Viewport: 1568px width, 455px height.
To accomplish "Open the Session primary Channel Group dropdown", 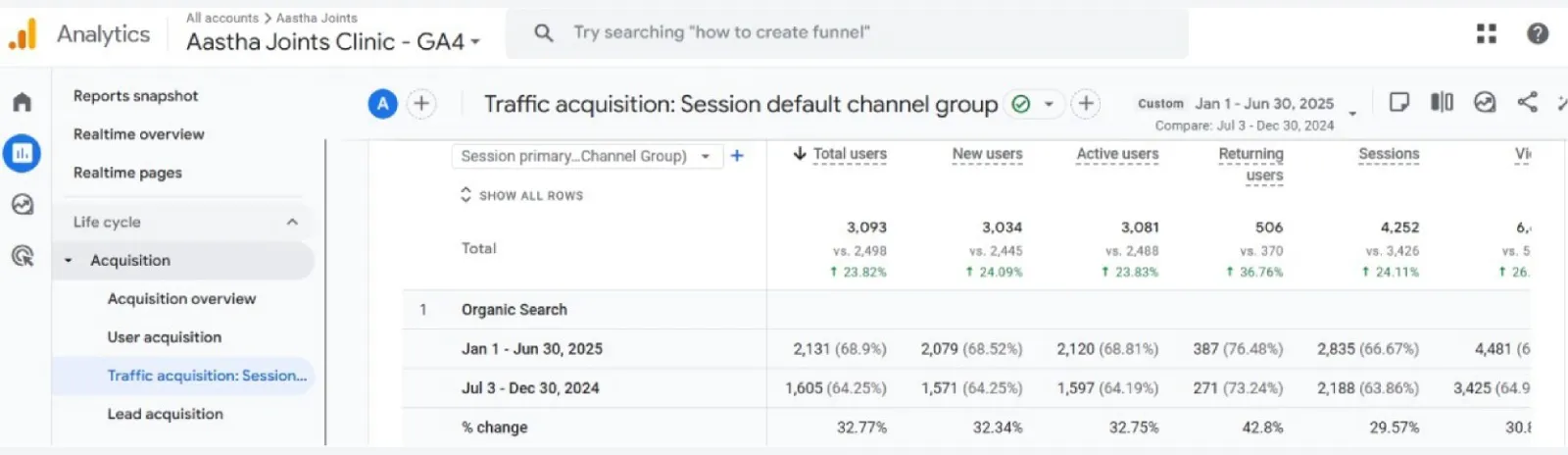I will [586, 156].
